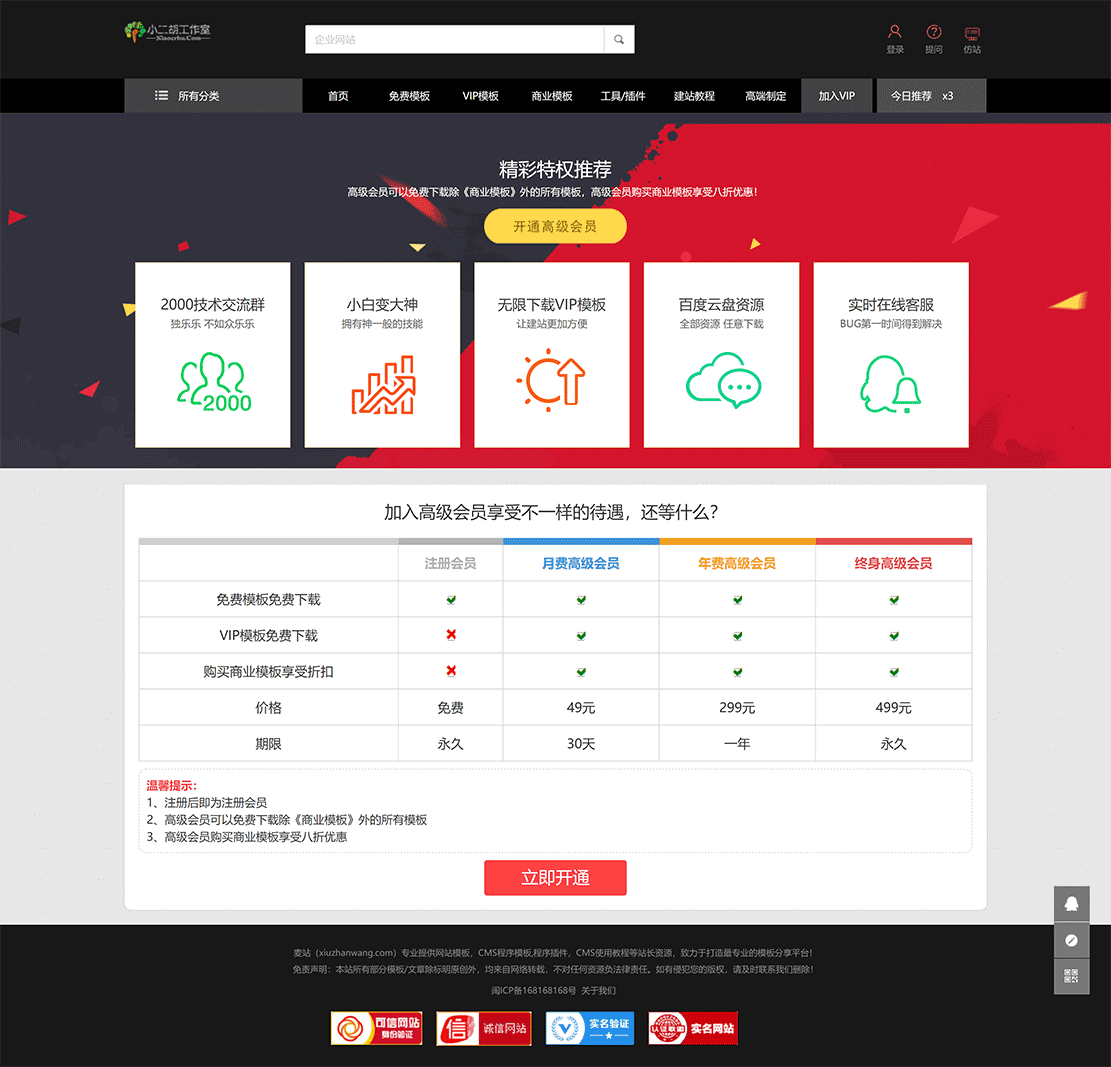Follow the 关于我们 footer link
Screen dimensions: 1111x1067
coord(598,991)
